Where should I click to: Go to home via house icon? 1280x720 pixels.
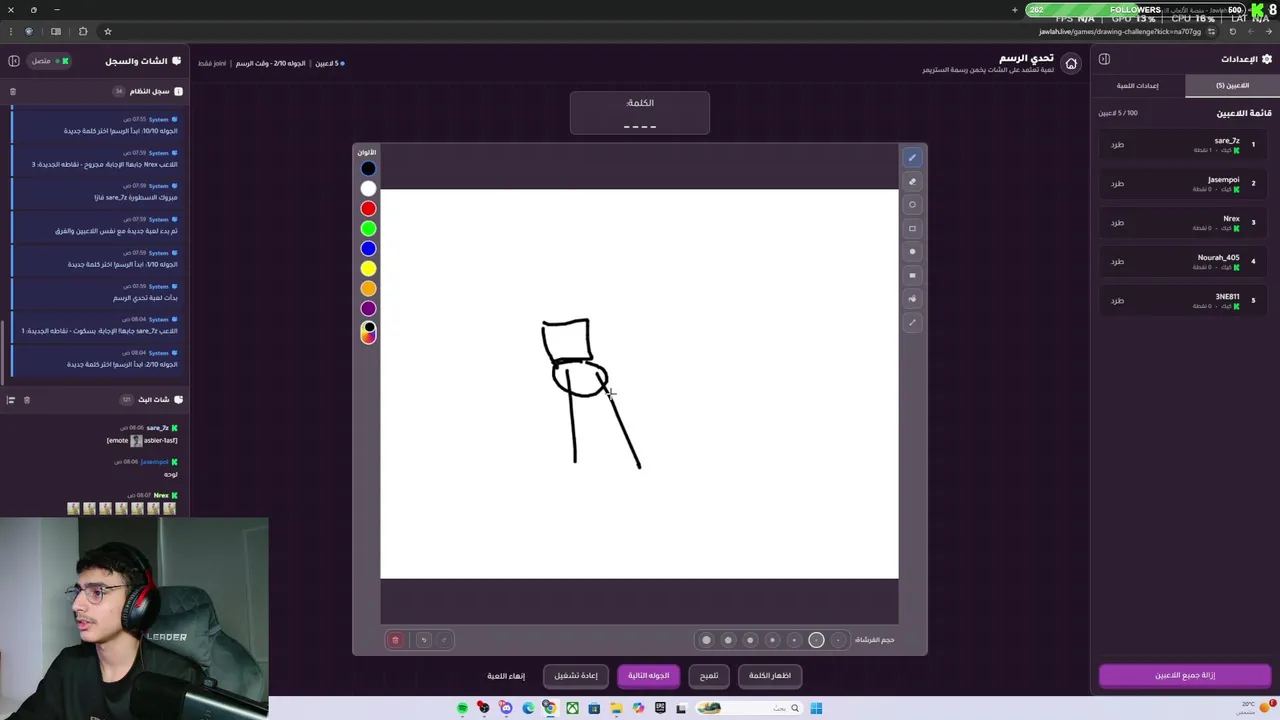(x=1071, y=64)
